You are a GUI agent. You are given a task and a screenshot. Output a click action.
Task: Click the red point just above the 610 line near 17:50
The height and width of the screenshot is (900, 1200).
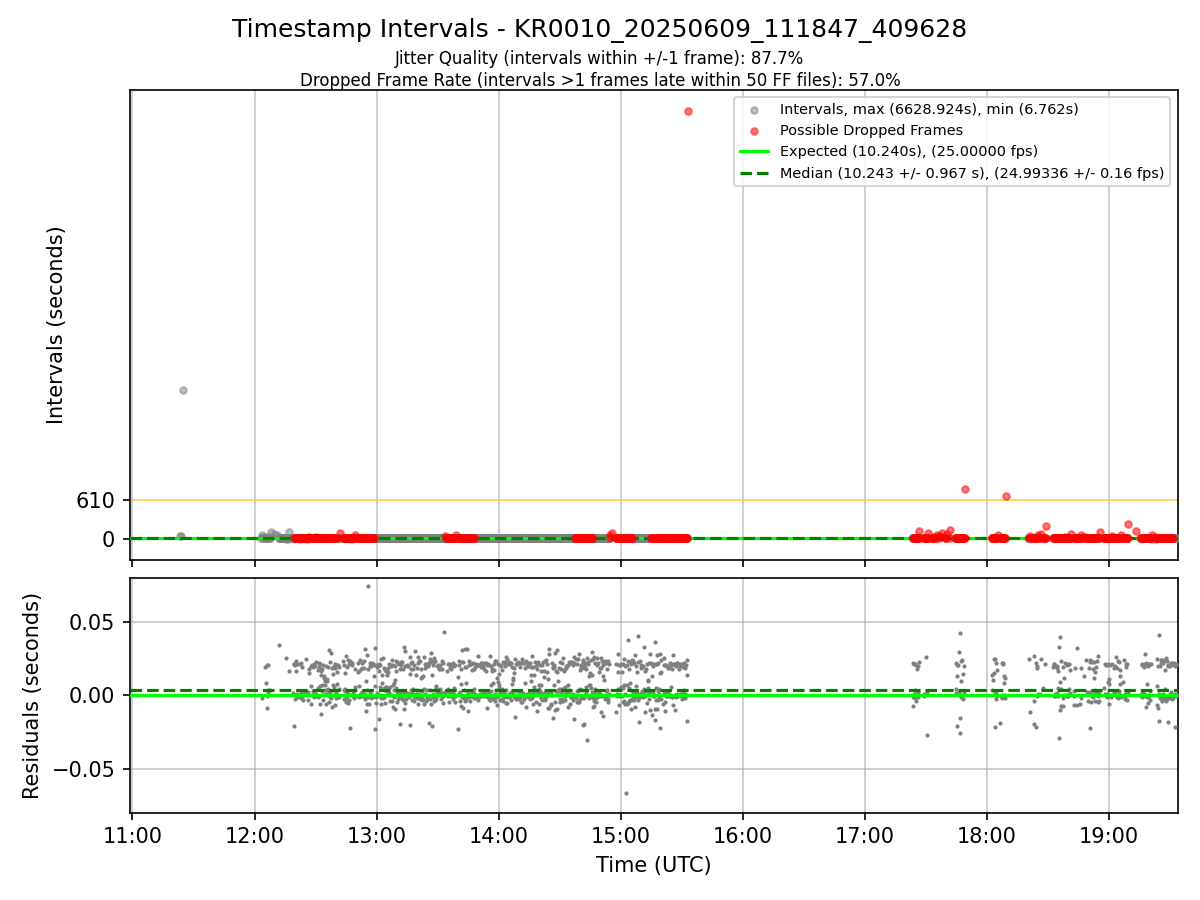pos(965,489)
